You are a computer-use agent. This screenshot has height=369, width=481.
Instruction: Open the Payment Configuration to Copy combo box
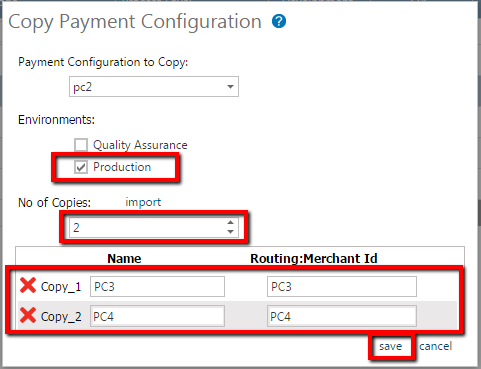tap(154, 87)
